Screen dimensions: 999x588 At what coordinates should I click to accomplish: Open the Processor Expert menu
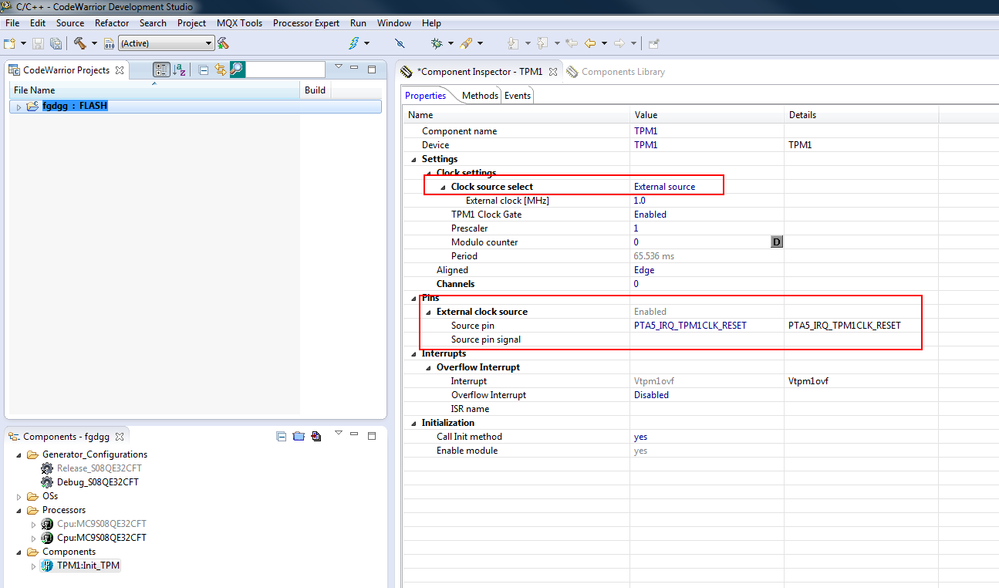point(306,23)
